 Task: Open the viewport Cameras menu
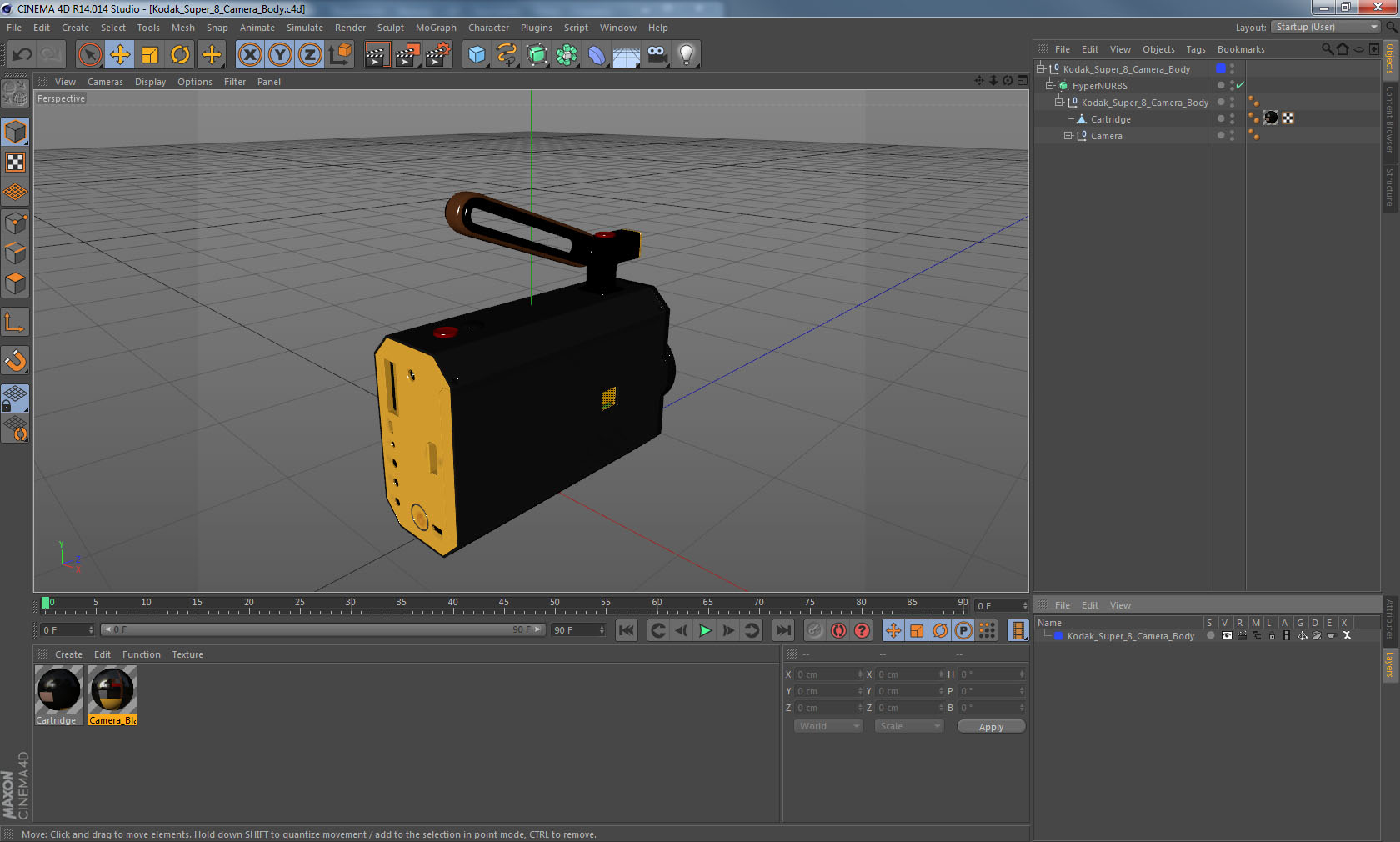105,82
